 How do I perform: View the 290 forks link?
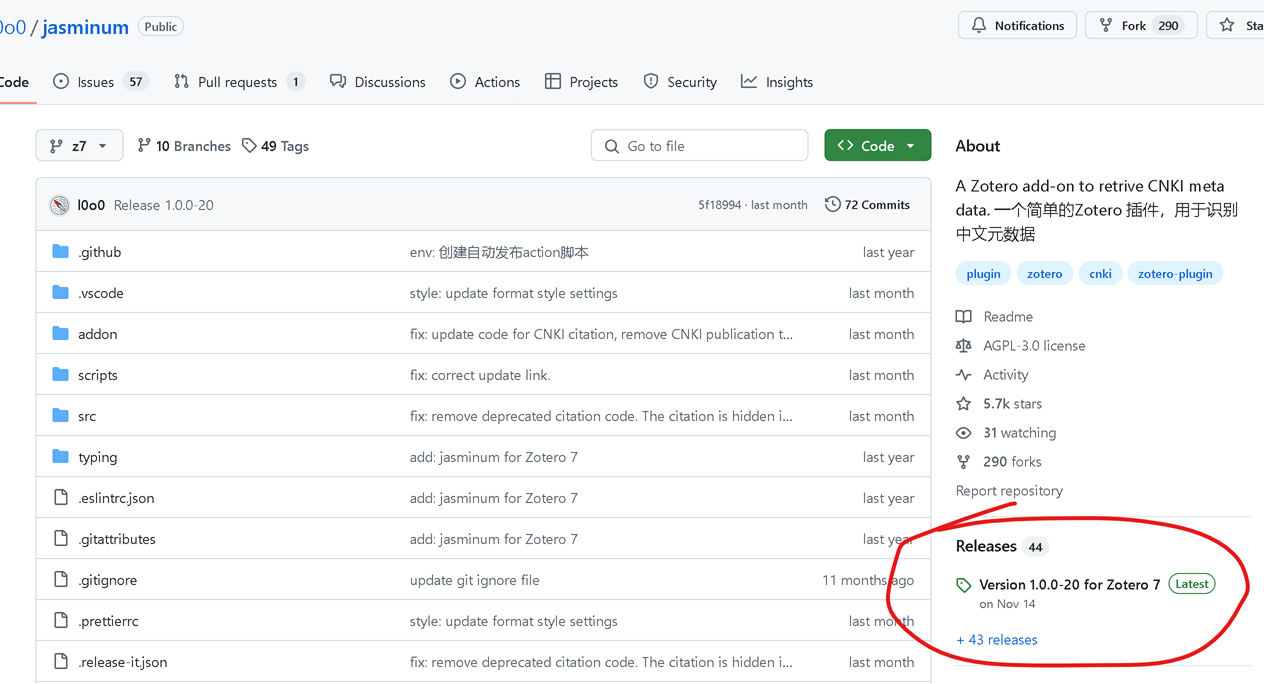click(x=999, y=462)
